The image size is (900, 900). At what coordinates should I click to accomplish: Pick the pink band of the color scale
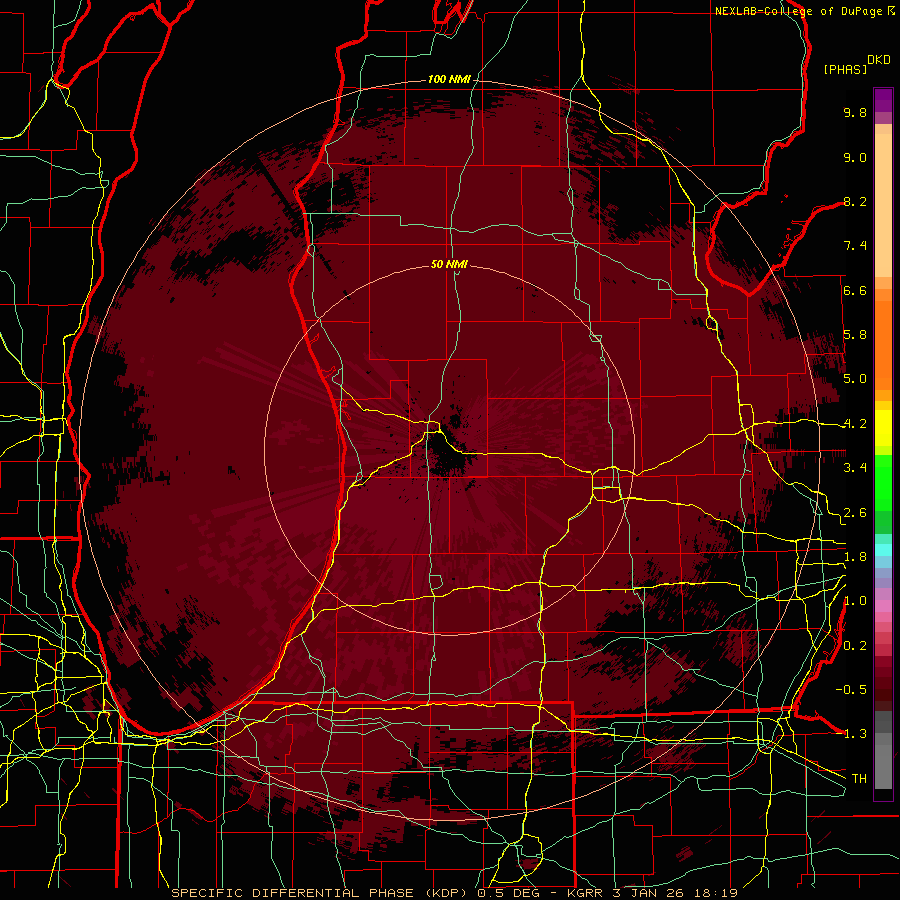pyautogui.click(x=883, y=606)
